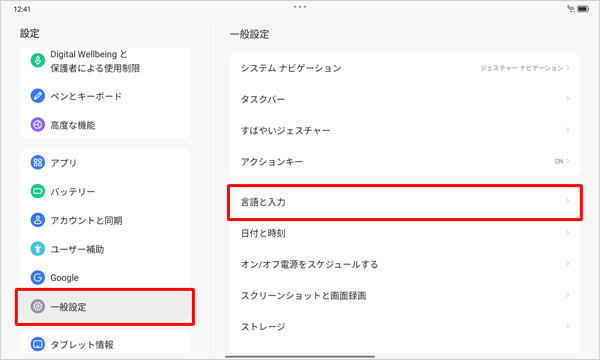This screenshot has height=360, width=600.
Task: Tap the green battery icon
Action: click(38, 191)
